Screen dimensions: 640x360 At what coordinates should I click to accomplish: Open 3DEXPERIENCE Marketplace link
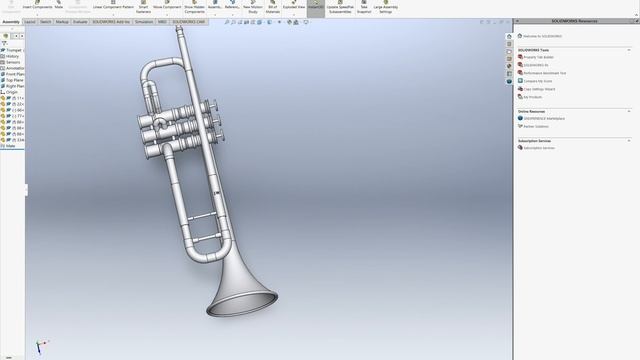pyautogui.click(x=544, y=118)
